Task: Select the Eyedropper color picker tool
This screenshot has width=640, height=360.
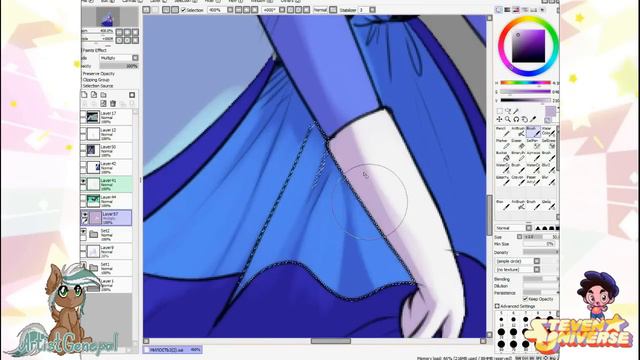Action: (x=533, y=119)
